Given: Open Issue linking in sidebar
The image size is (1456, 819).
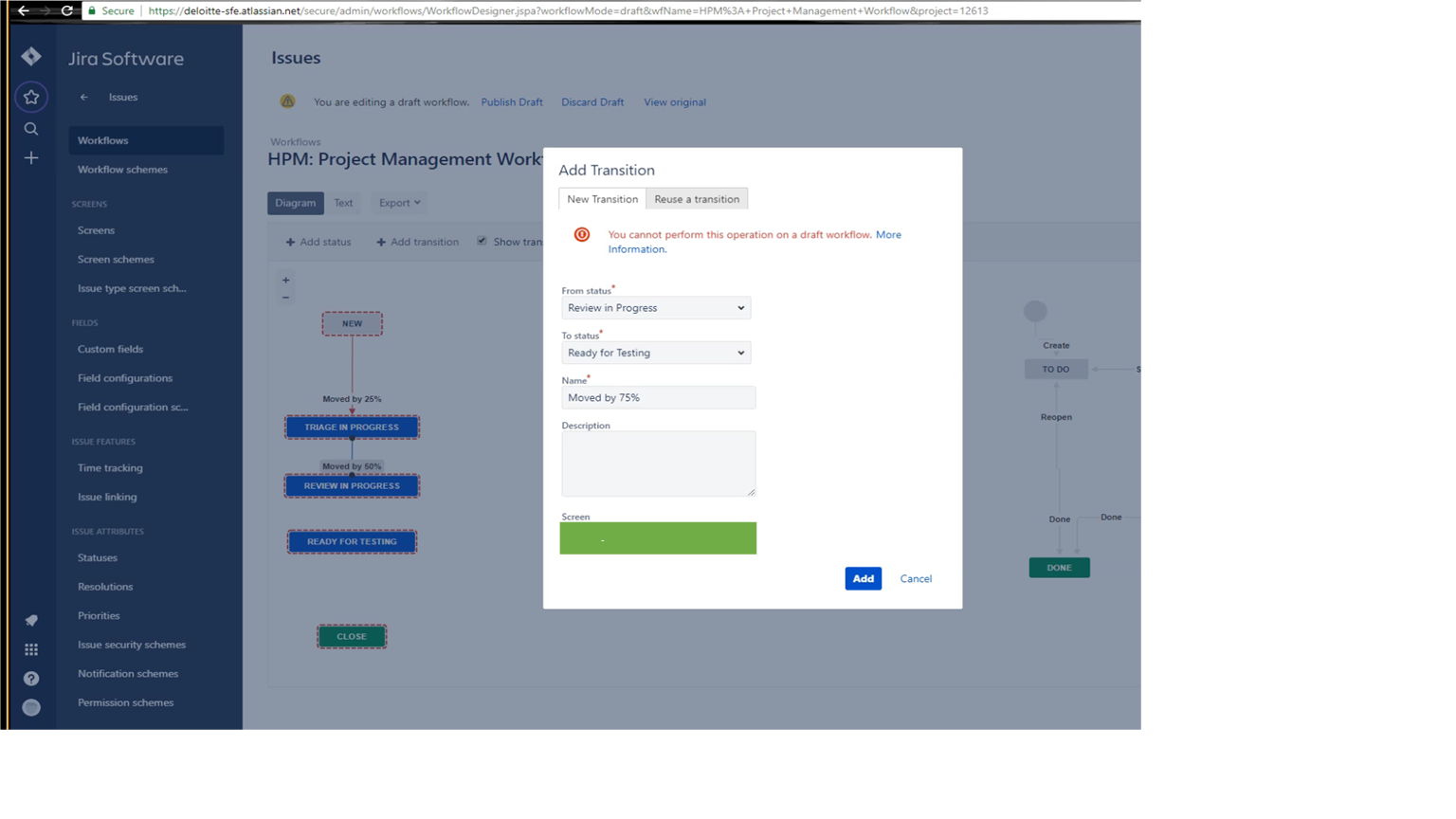Looking at the screenshot, I should [x=107, y=497].
